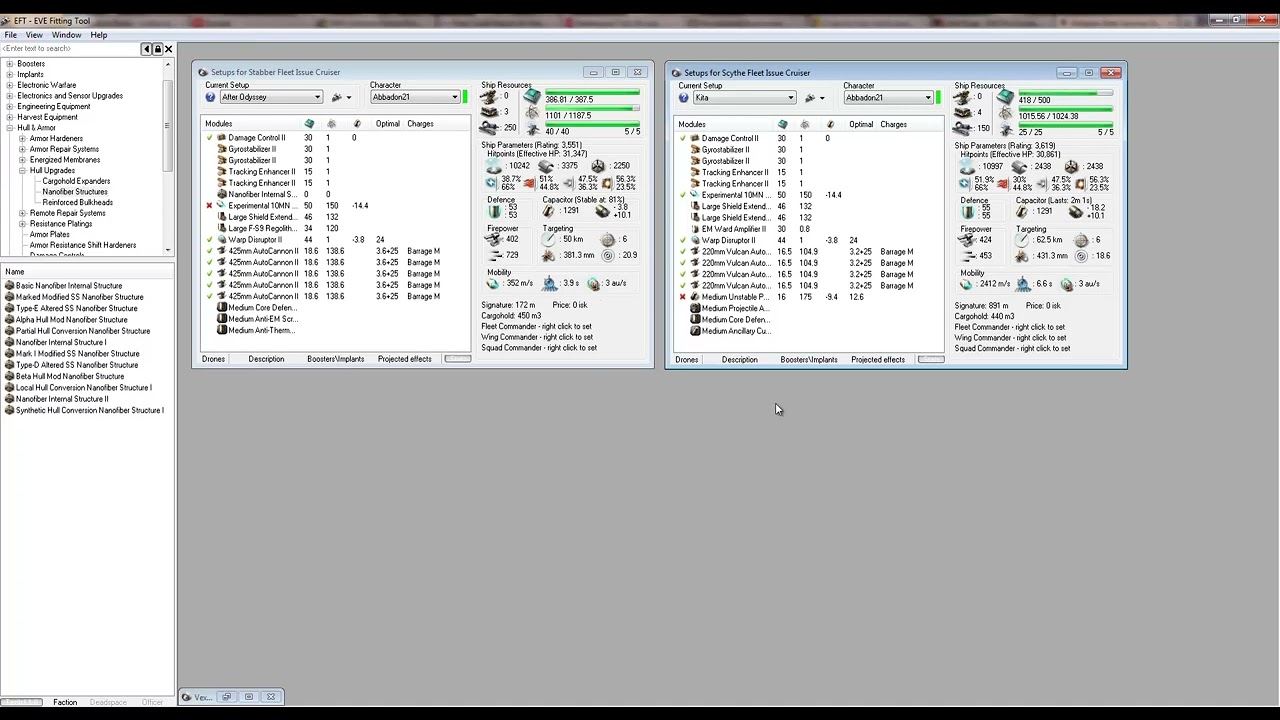This screenshot has width=1280, height=720.
Task: Open ship setup tools menu in Scythe window
Action: pos(814,98)
